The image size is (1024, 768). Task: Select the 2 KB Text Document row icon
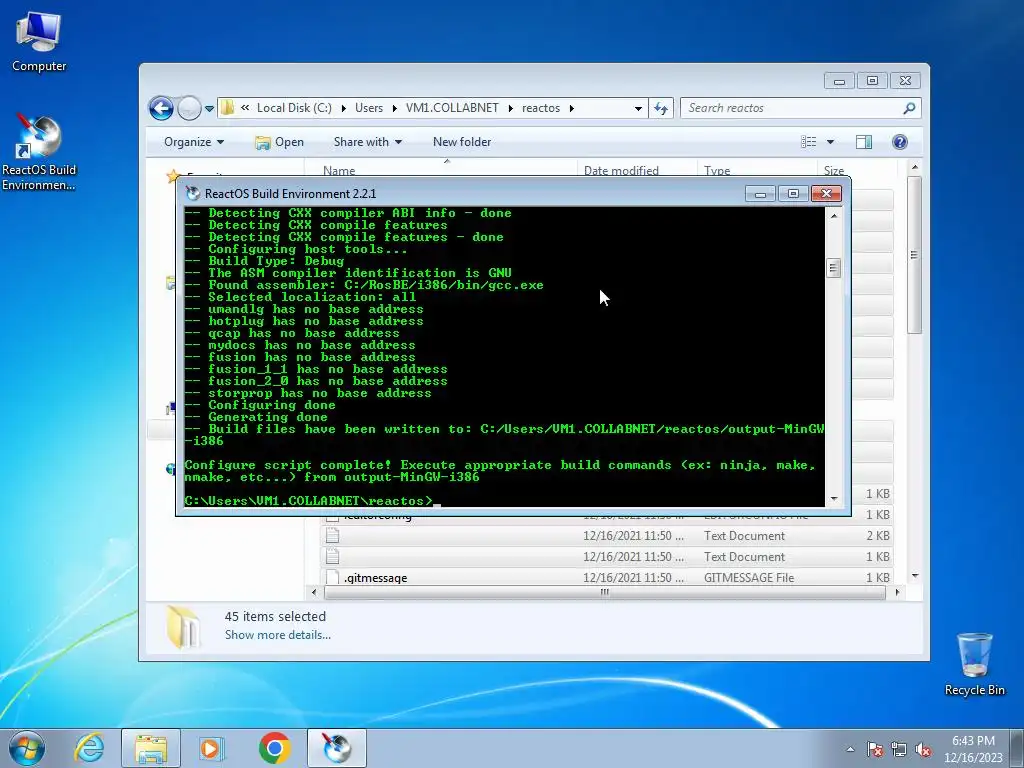coord(332,536)
